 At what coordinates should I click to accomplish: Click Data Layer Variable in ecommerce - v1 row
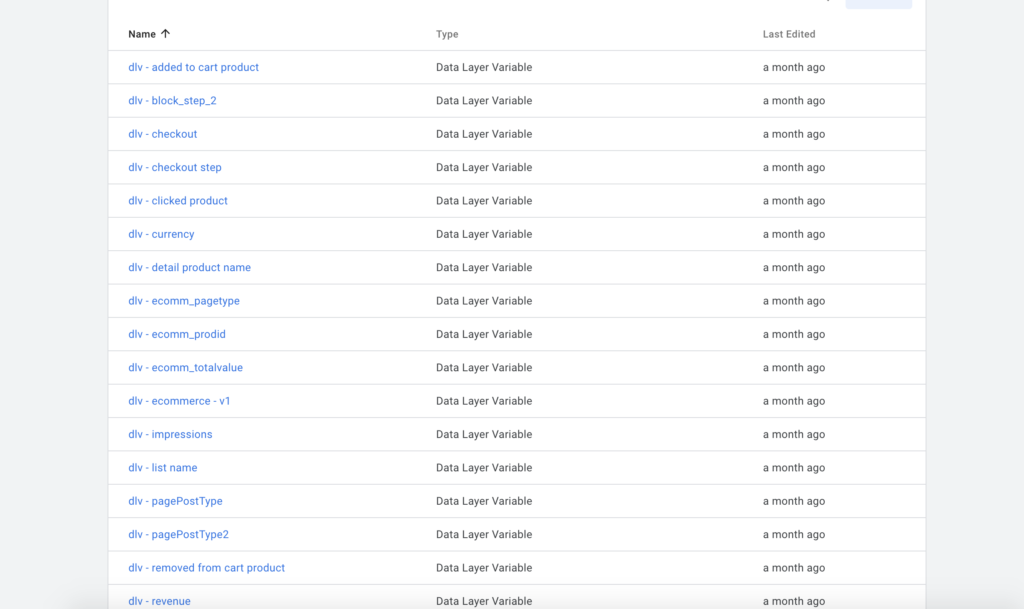click(484, 401)
